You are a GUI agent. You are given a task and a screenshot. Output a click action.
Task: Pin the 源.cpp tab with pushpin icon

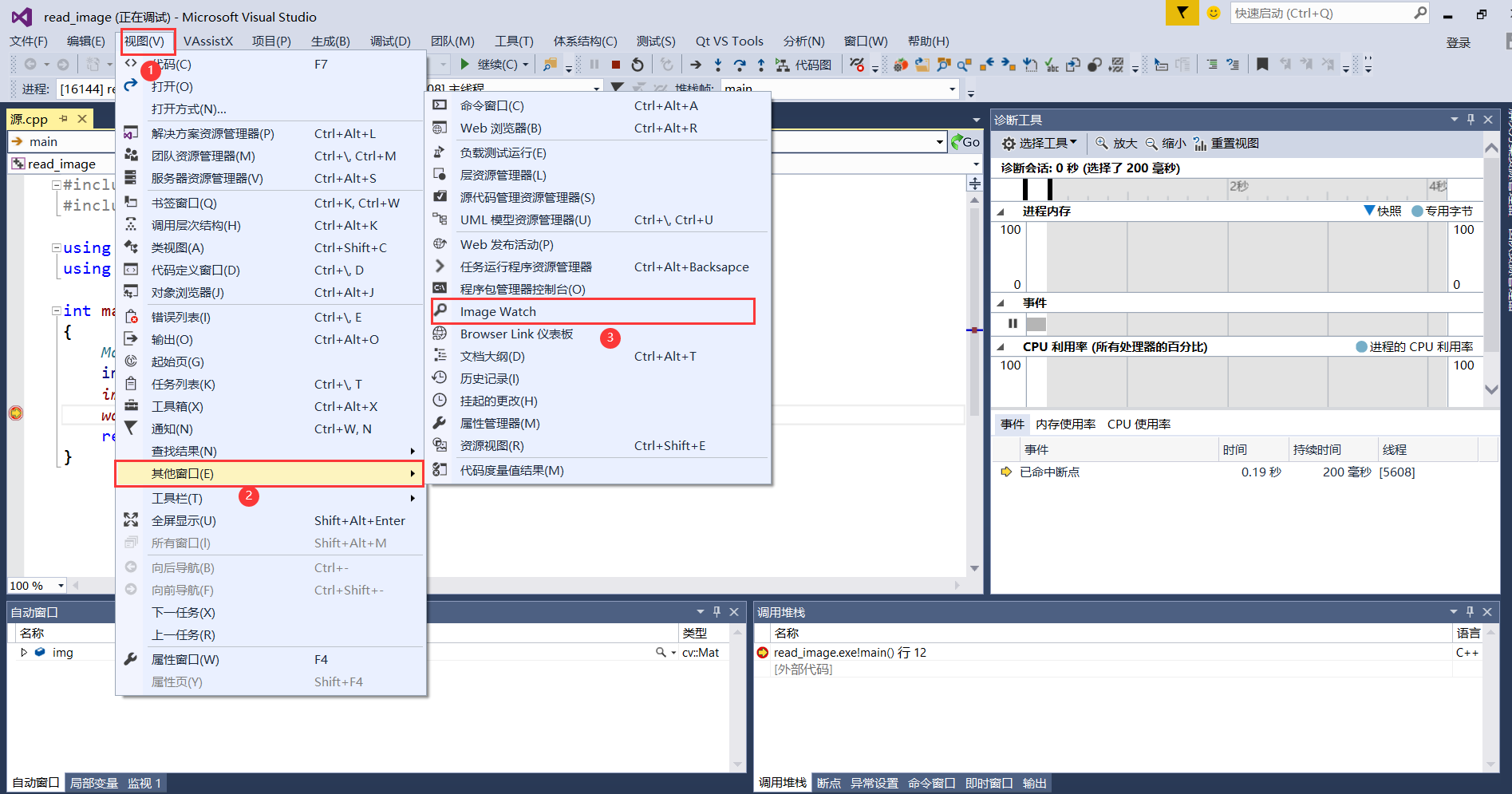[64, 119]
